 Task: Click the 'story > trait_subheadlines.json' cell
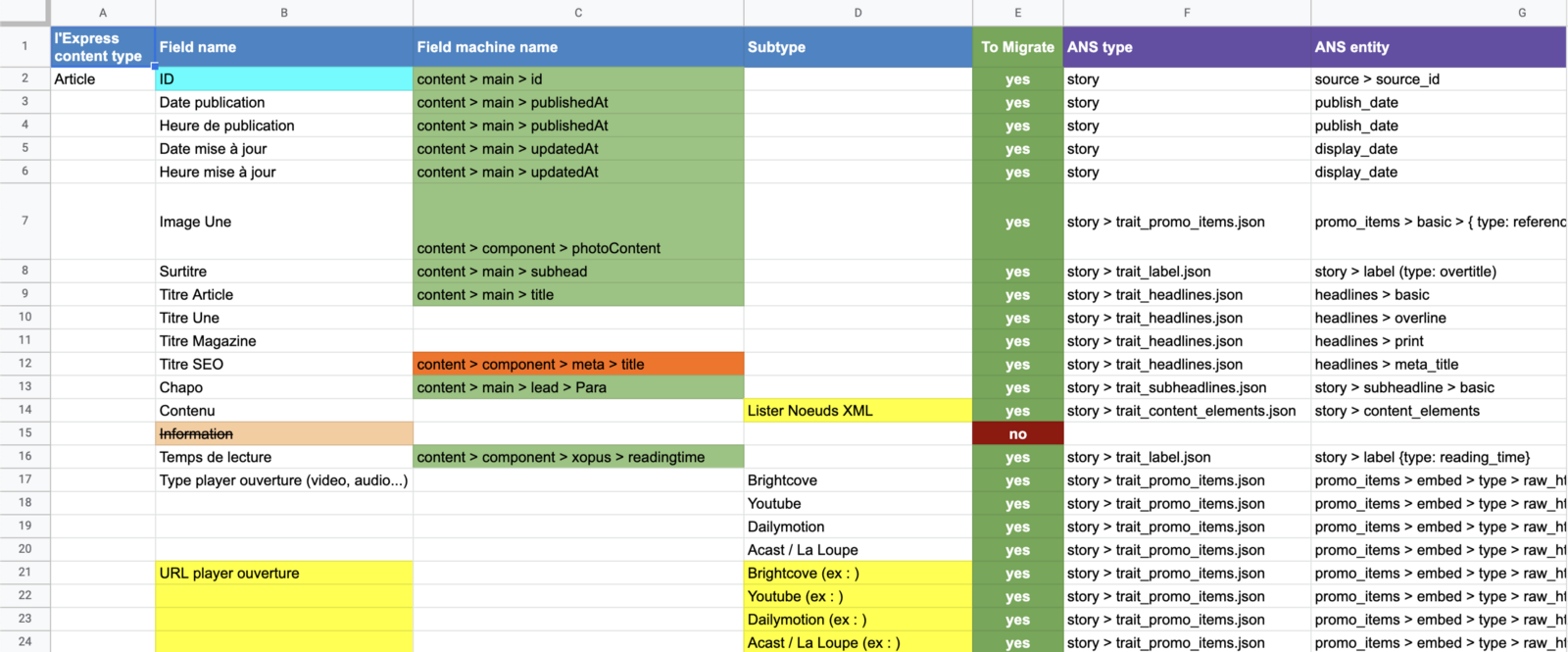coord(1187,387)
